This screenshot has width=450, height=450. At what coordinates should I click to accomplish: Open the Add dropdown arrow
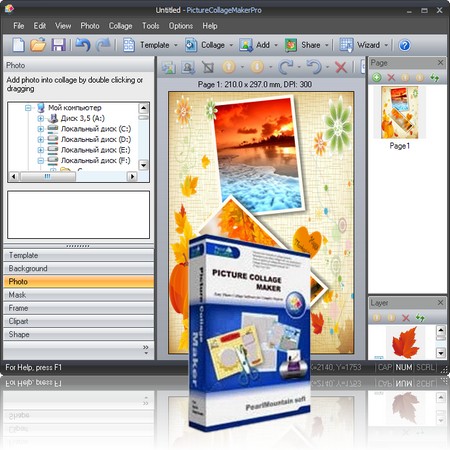point(276,45)
